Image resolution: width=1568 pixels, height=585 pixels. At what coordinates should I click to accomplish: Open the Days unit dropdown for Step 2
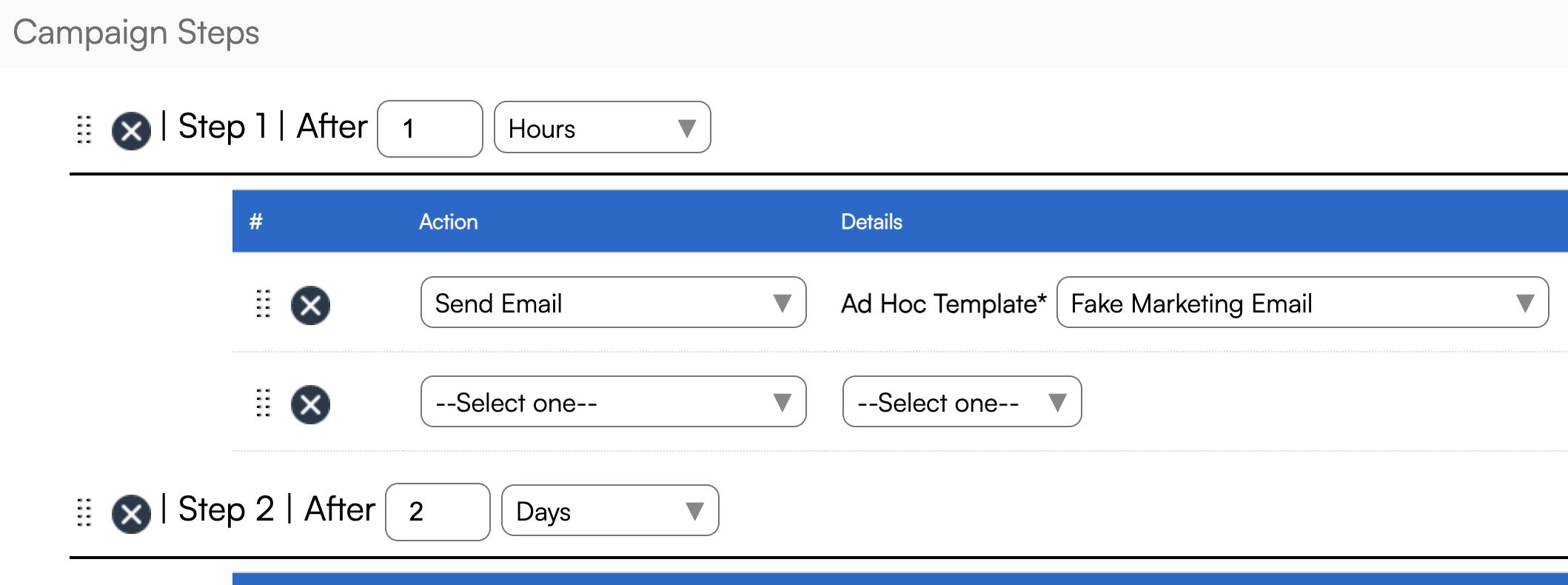pos(609,510)
